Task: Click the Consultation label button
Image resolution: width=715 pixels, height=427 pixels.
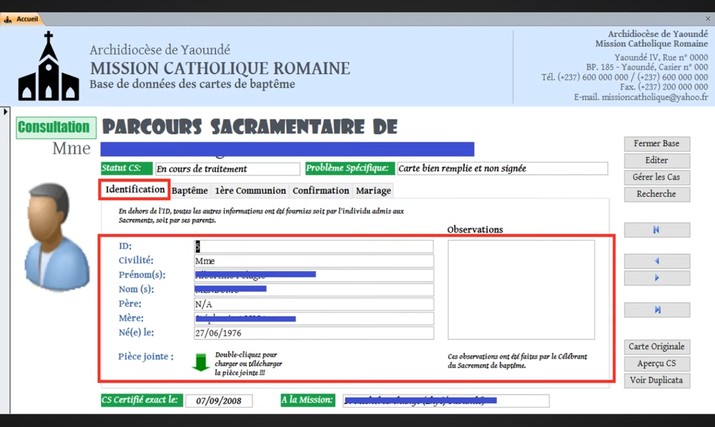Action: 56,127
